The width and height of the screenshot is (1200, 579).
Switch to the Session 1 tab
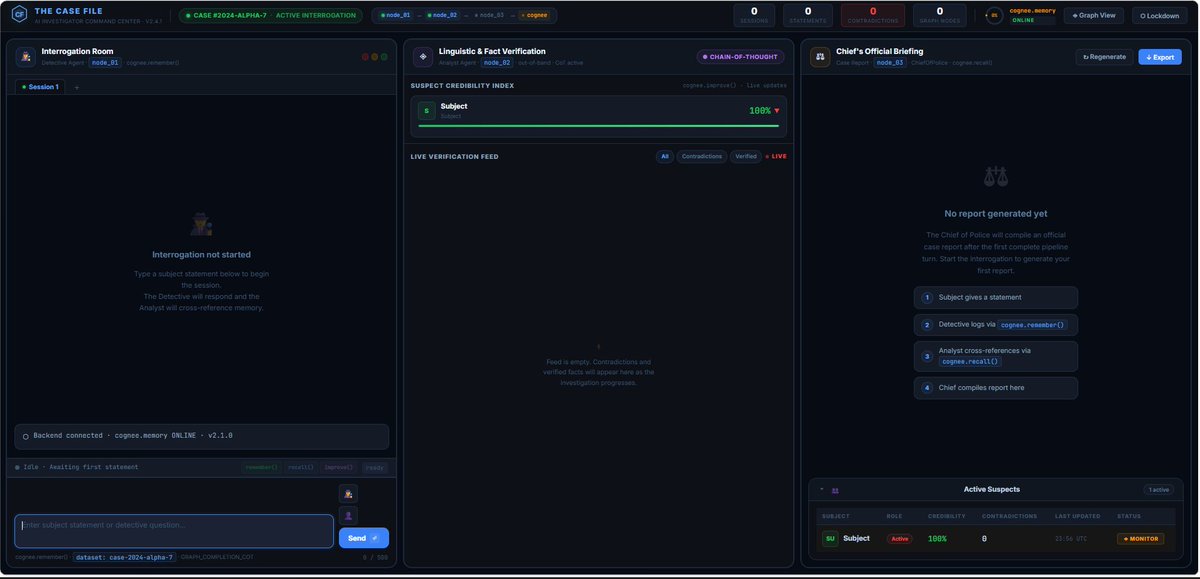click(40, 87)
